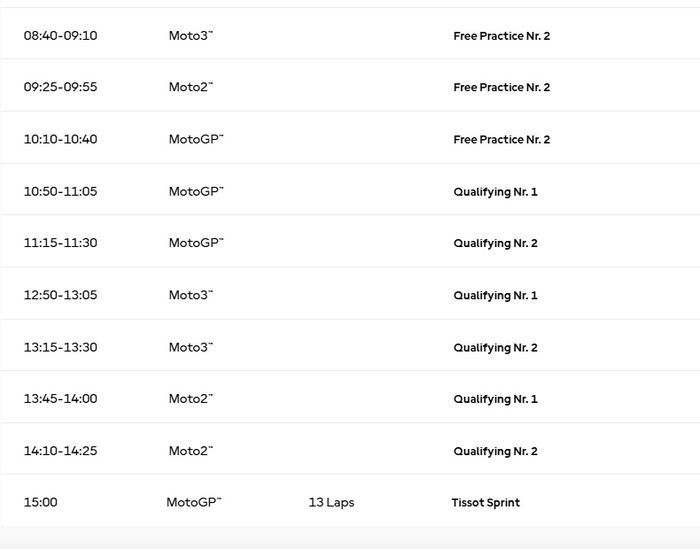Open Moto3 Qualifying Nr. 2 session

[495, 347]
